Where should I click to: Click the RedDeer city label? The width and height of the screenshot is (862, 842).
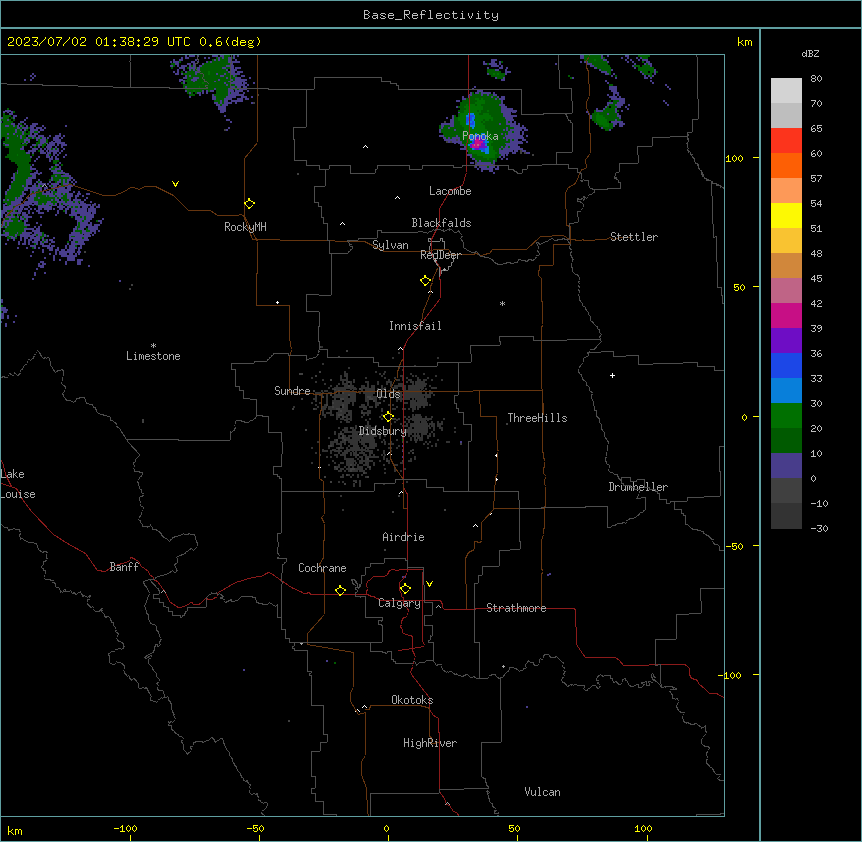(x=440, y=255)
